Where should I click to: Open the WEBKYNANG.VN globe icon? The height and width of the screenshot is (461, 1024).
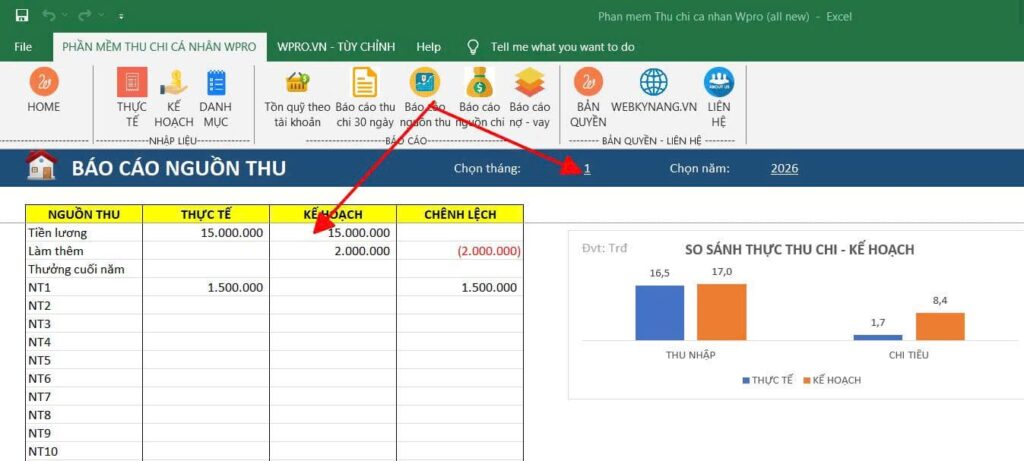click(654, 83)
